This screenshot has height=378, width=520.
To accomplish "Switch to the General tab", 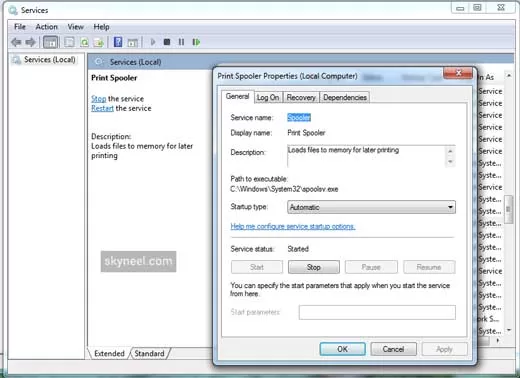I will click(x=237, y=96).
